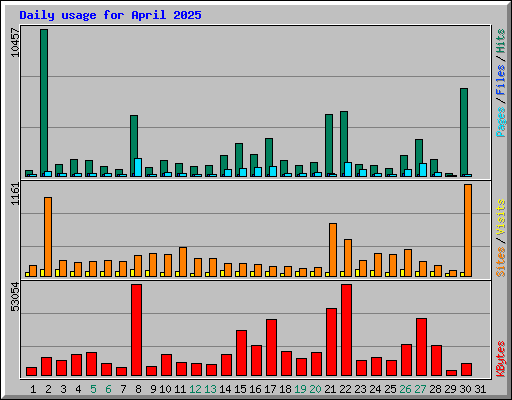Click the red KBytes bar for day 21
Viewport: 512px width, 400px height.
pos(331,342)
